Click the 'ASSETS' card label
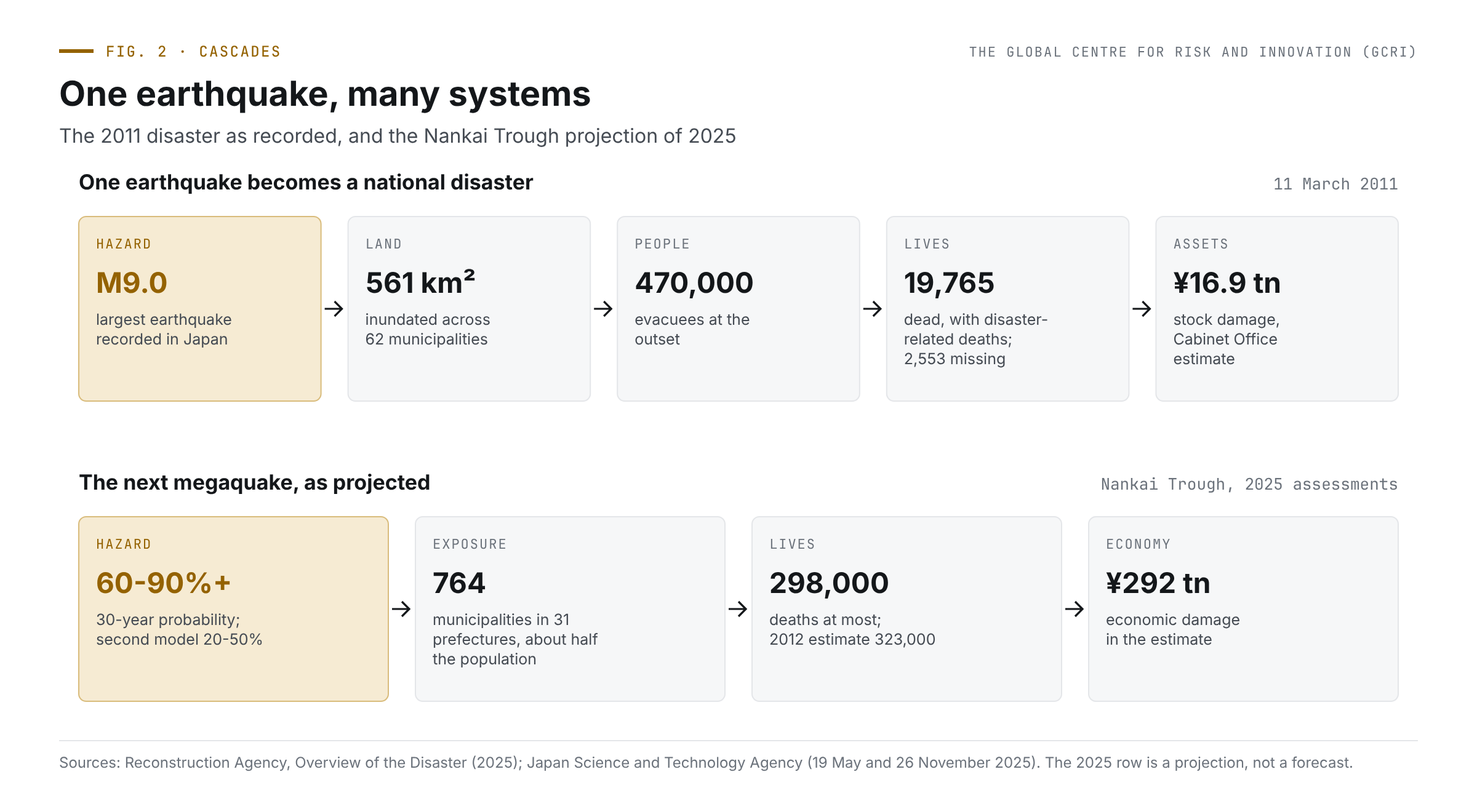 [1201, 244]
